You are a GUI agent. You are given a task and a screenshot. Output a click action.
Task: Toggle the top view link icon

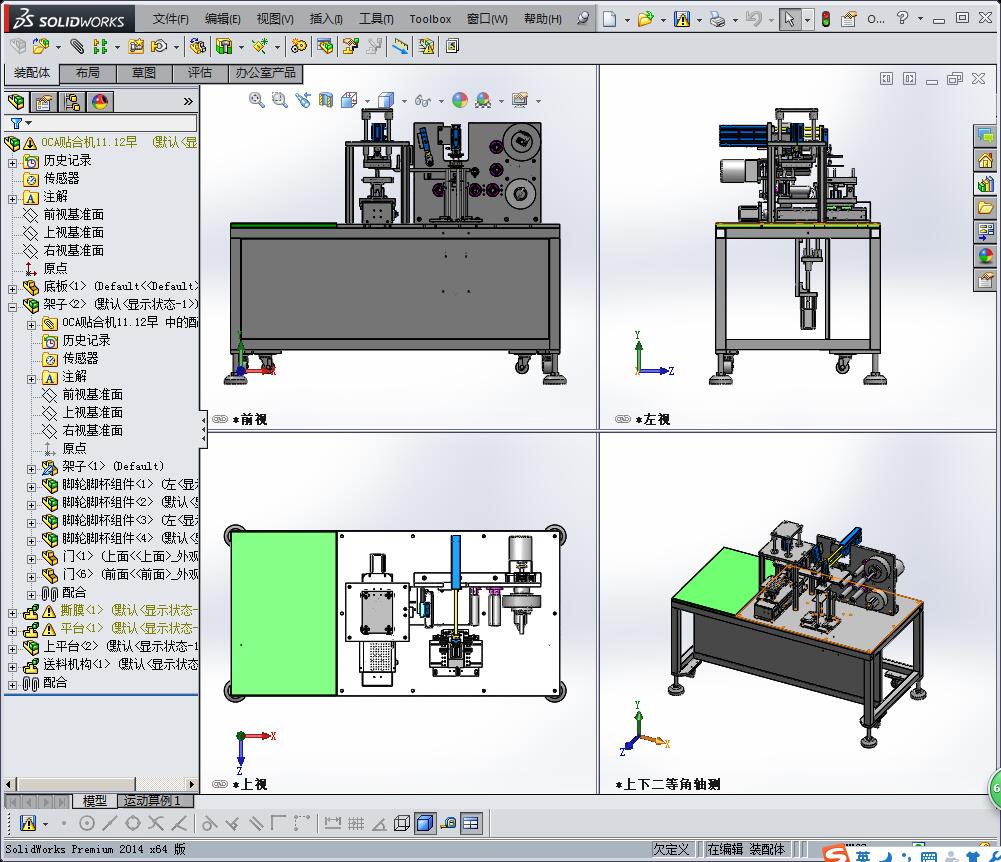(220, 784)
